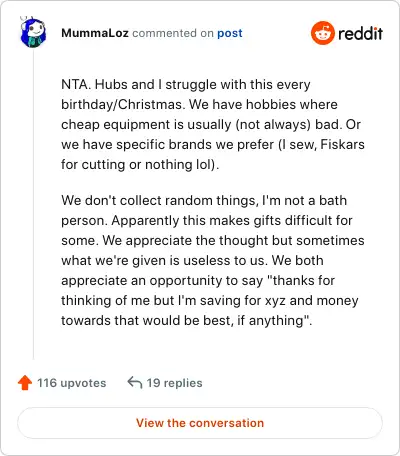Open MummaLoz's Snoo avatar image
This screenshot has width=400, height=456.
pyautogui.click(x=33, y=32)
